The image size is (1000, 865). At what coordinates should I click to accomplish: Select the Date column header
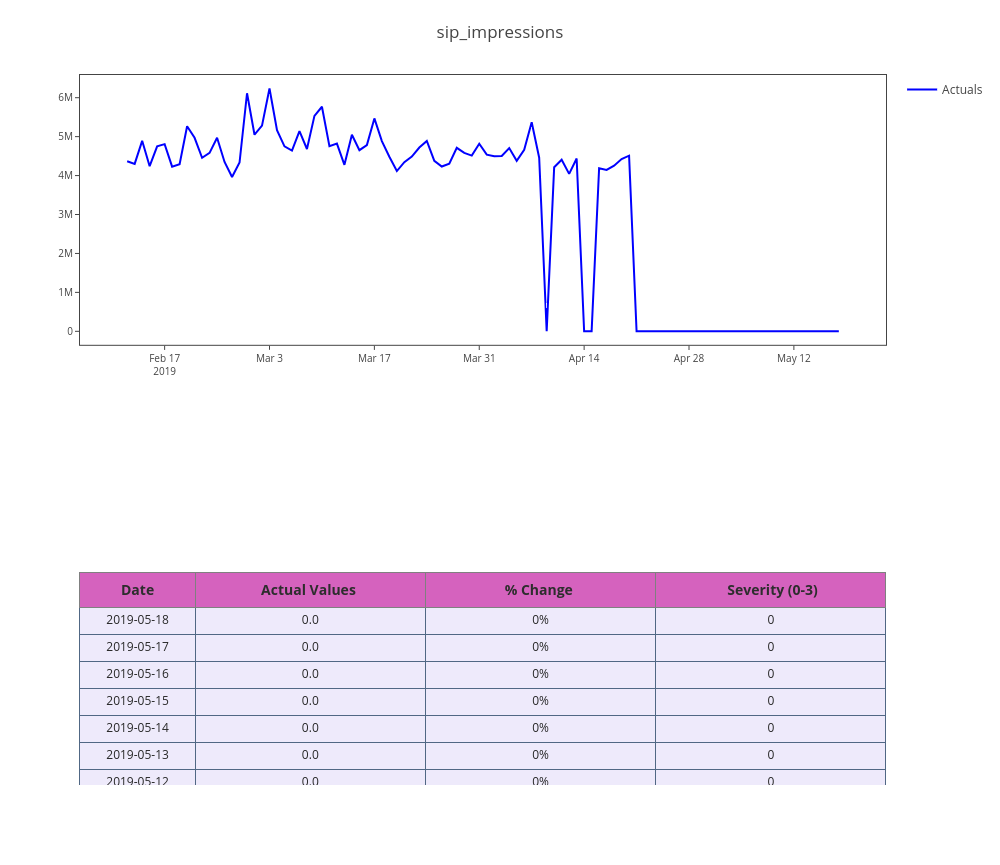pyautogui.click(x=138, y=590)
